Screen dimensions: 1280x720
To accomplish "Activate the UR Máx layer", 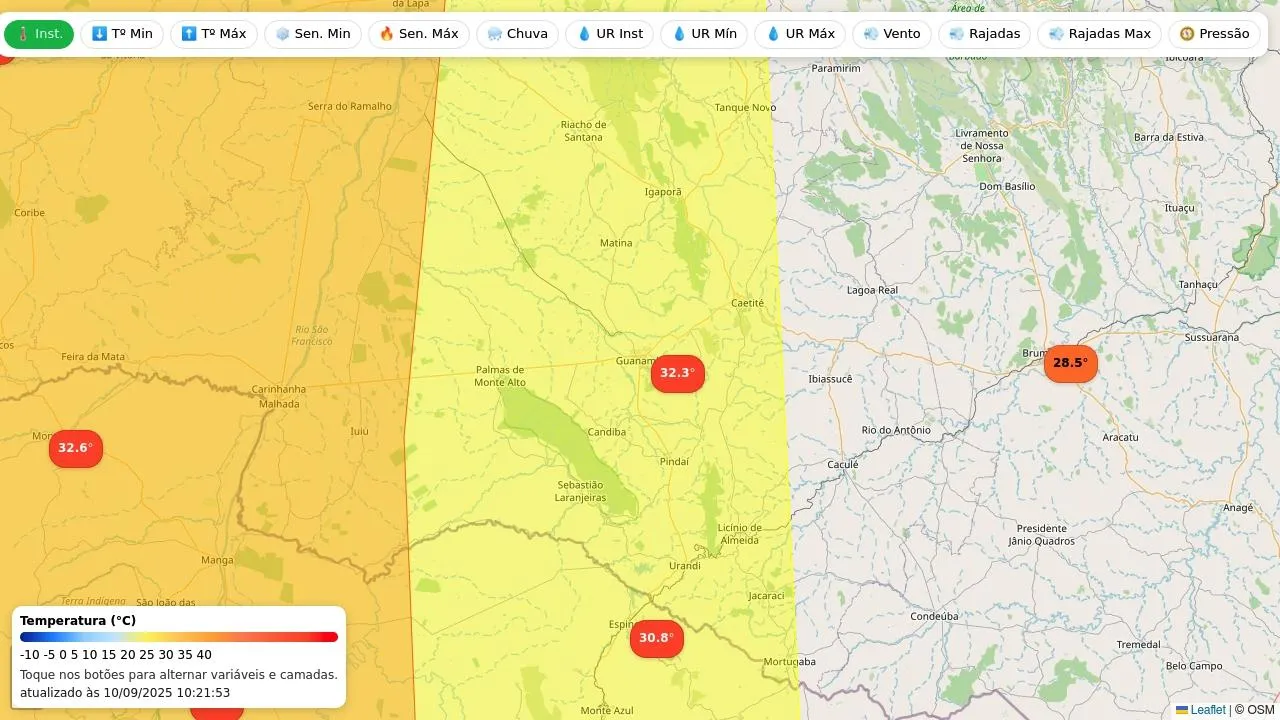I will pos(800,34).
